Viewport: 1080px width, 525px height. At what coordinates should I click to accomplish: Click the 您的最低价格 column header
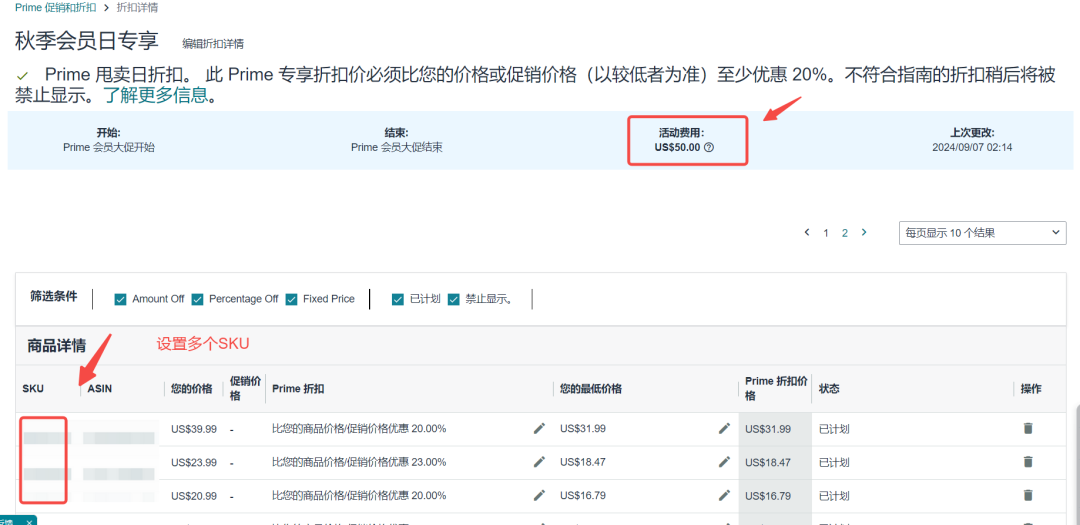591,389
